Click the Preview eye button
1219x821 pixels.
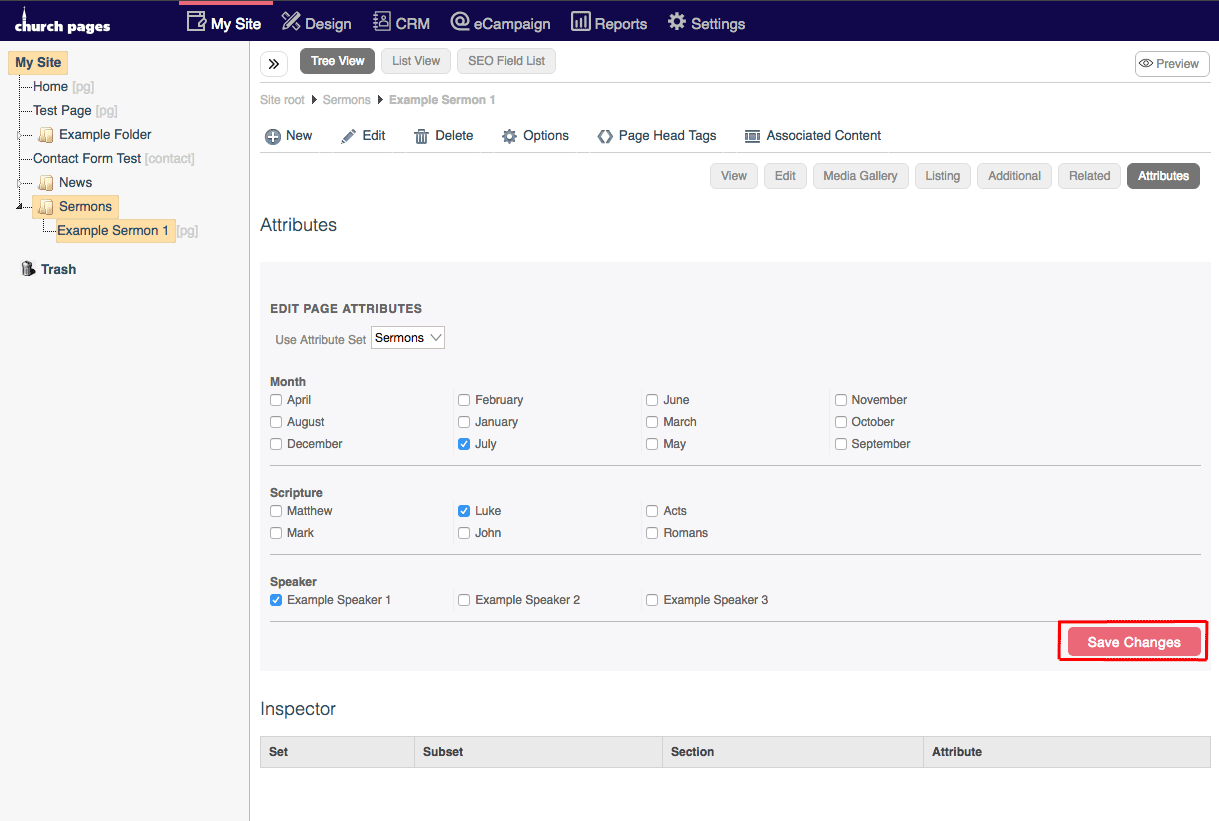[x=1172, y=64]
